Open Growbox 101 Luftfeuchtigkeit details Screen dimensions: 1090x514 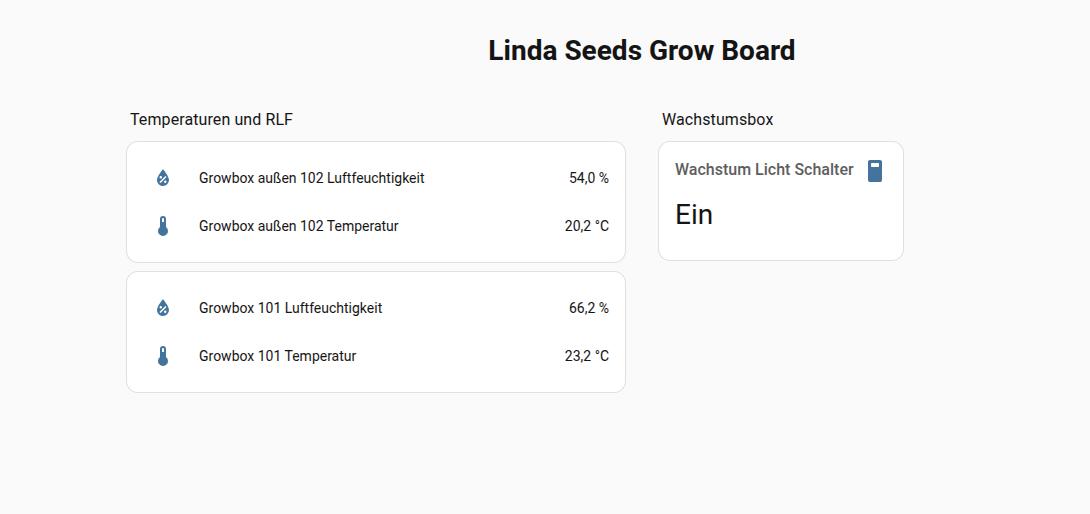(x=290, y=308)
